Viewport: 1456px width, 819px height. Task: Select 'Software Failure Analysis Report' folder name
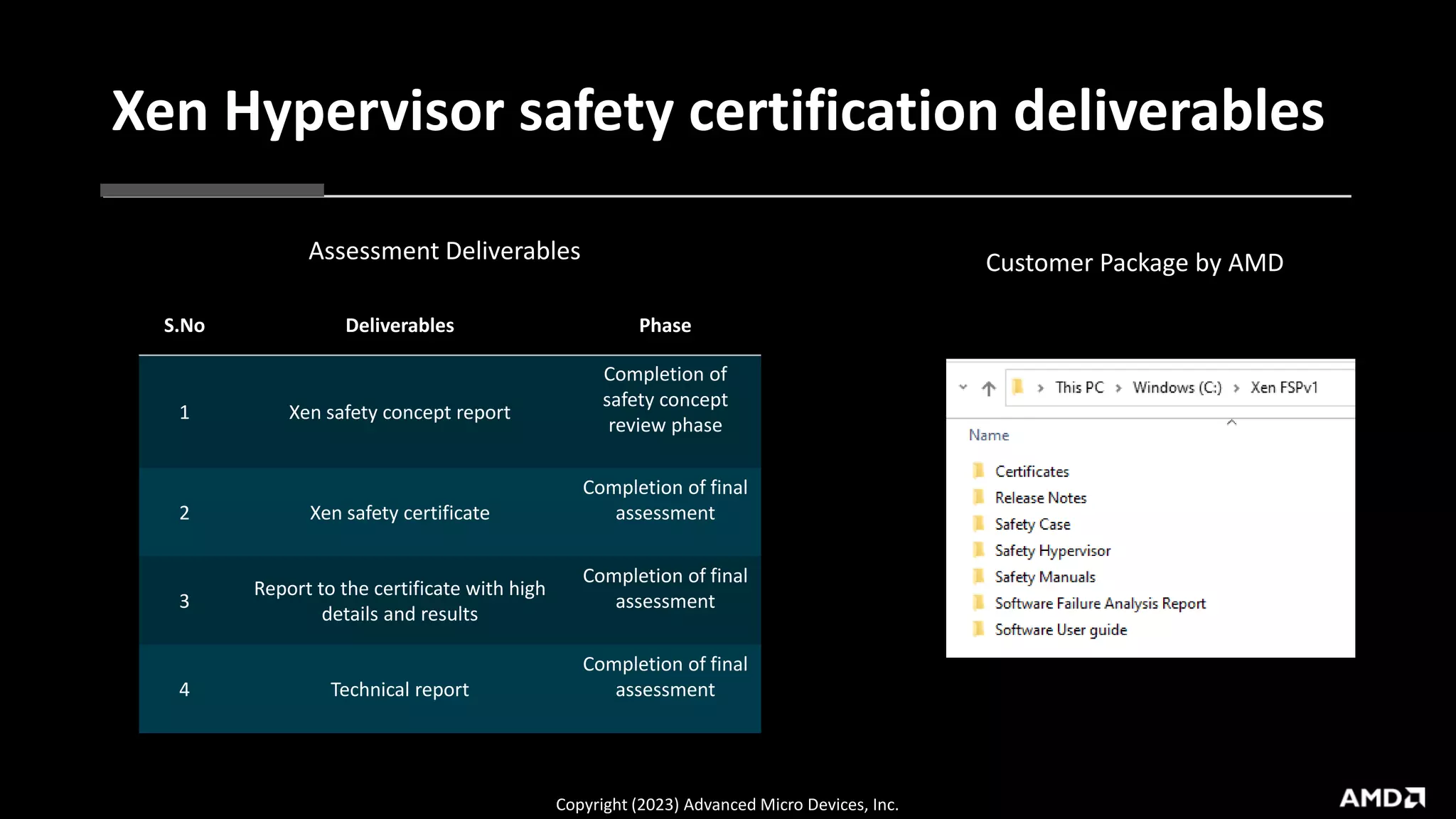1101,604
